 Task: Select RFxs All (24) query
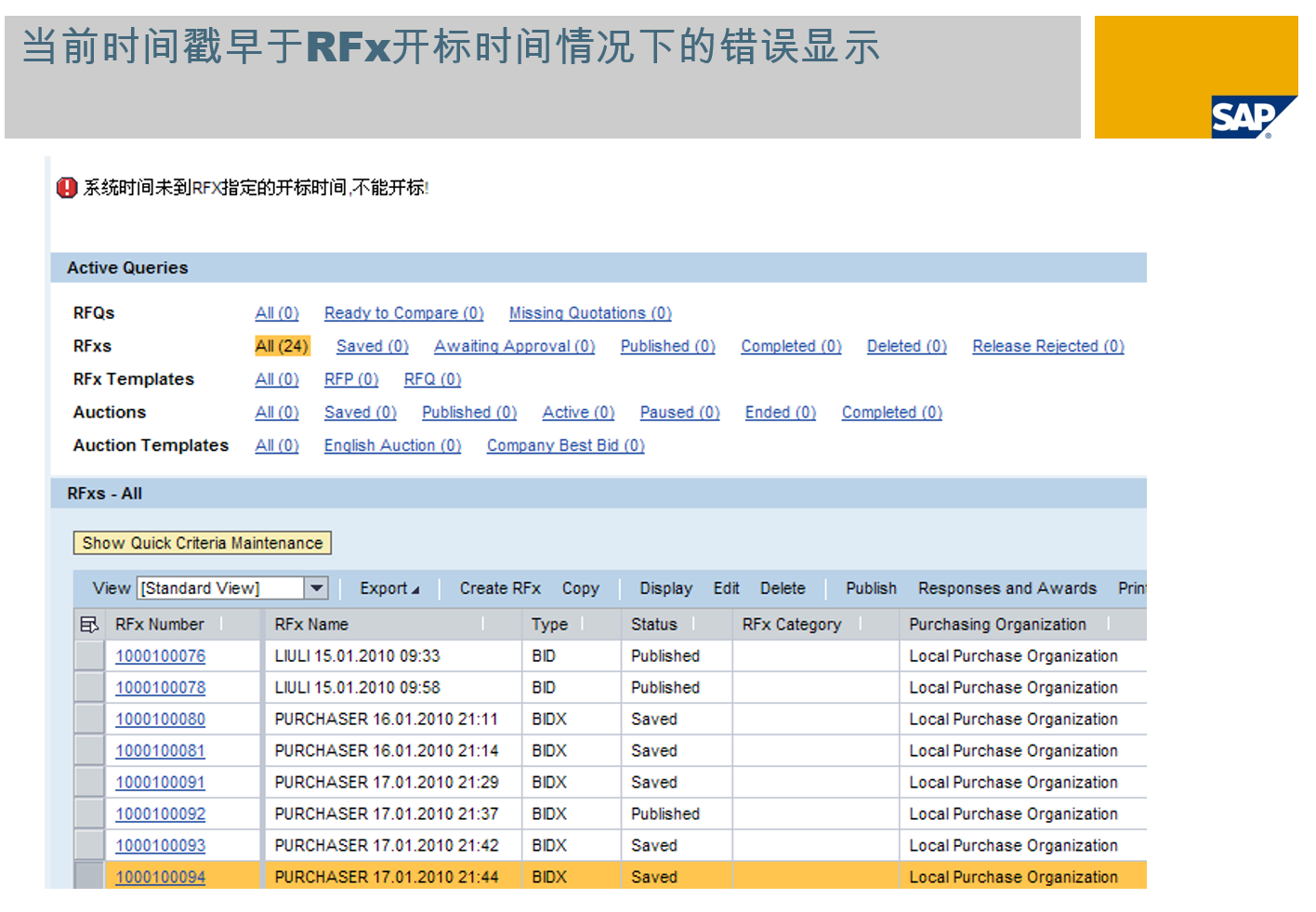pos(282,346)
